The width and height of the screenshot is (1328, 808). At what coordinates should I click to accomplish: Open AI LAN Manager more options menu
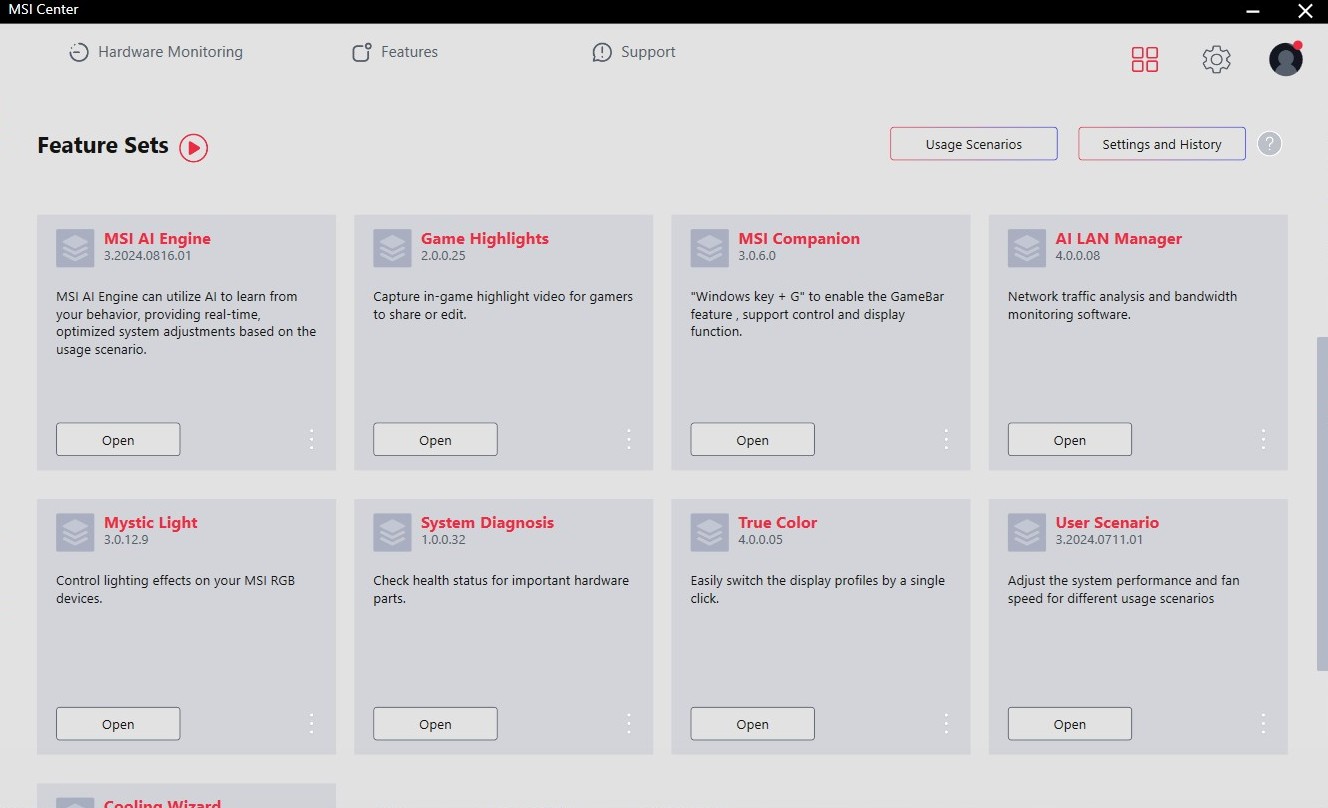click(x=1263, y=439)
